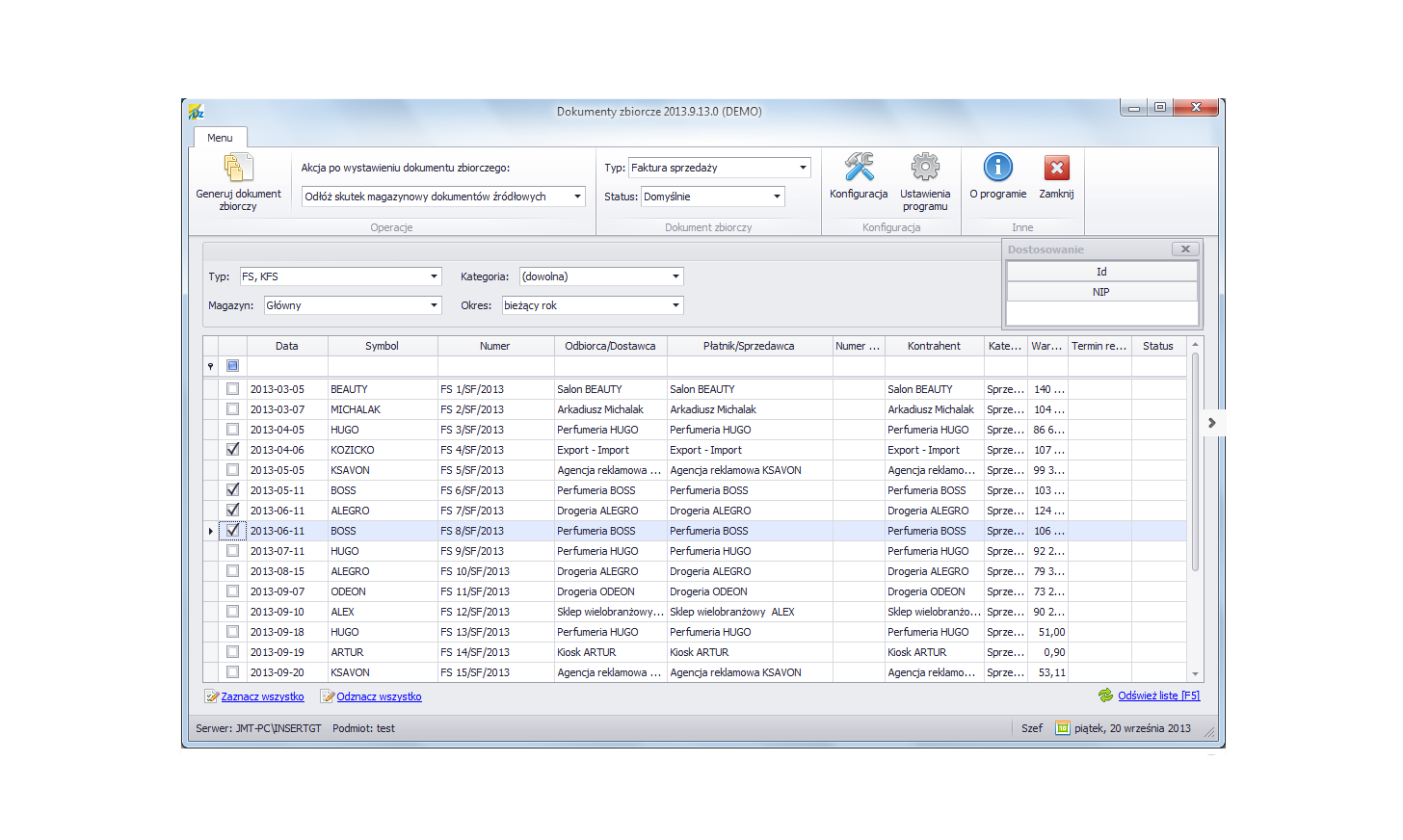Sort by the Status column header
This screenshot has width=1403, height=840.
click(x=1158, y=346)
